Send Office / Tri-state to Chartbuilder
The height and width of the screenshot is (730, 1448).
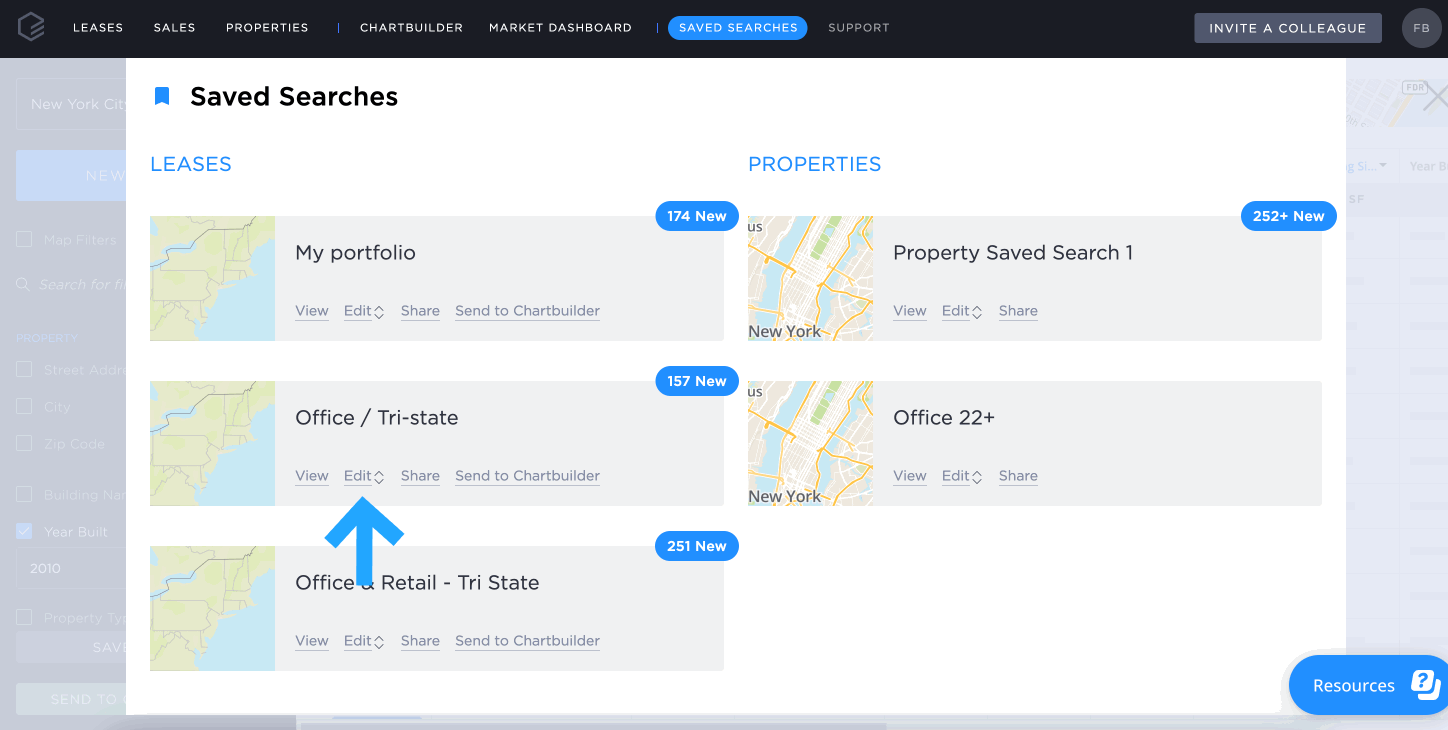(x=527, y=476)
